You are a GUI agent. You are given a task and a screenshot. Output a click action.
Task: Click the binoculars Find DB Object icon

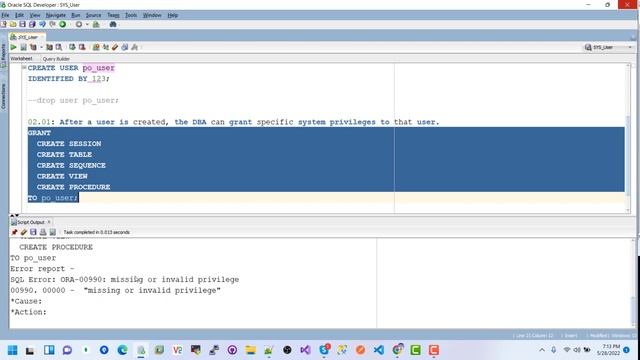tap(113, 24)
